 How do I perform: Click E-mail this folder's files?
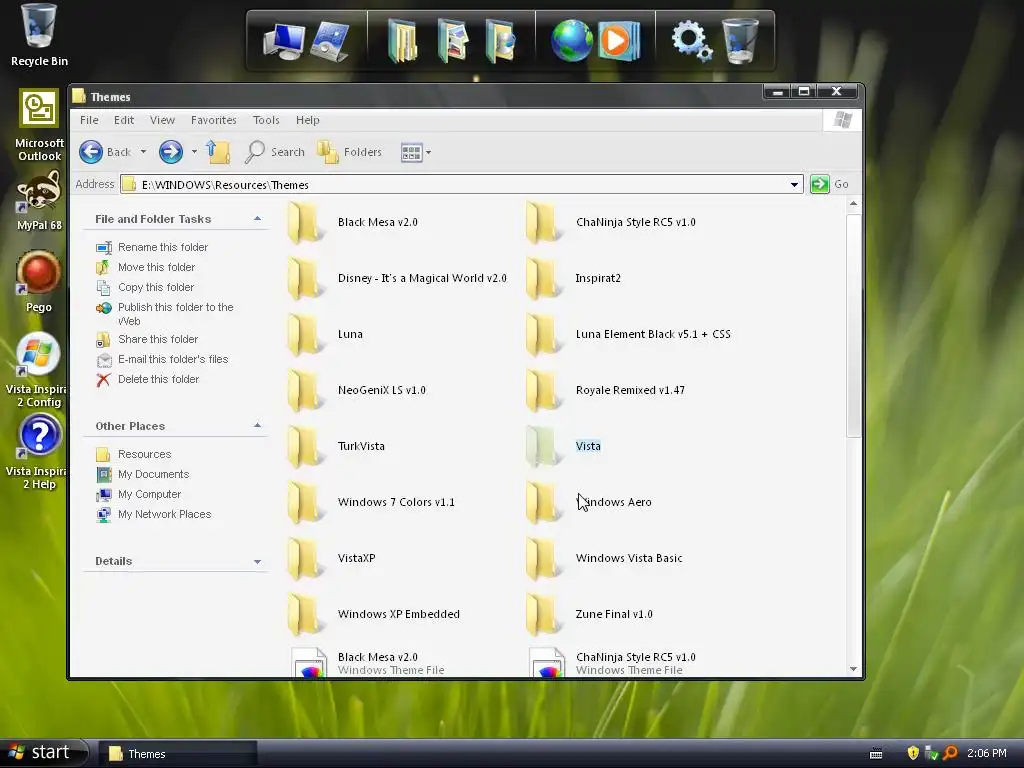tap(162, 359)
